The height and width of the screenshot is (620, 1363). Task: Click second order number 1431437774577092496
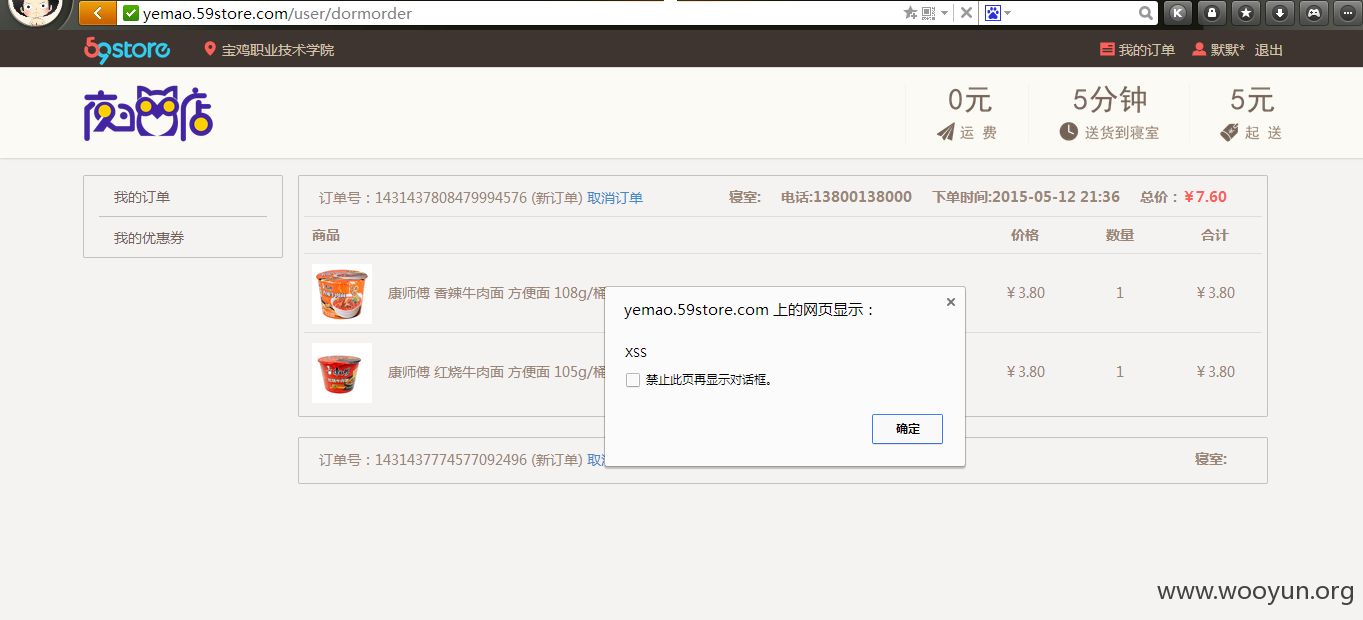[451, 460]
